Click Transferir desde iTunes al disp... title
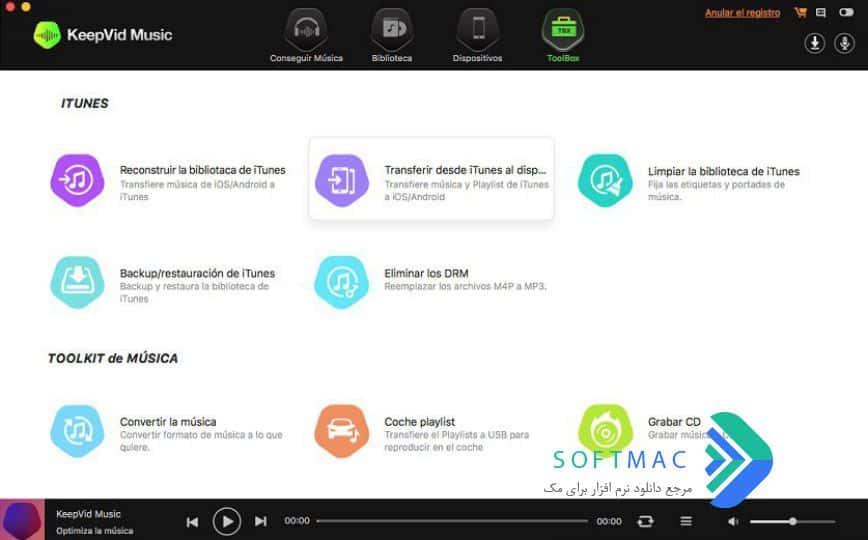Image resolution: width=868 pixels, height=540 pixels. 465,170
